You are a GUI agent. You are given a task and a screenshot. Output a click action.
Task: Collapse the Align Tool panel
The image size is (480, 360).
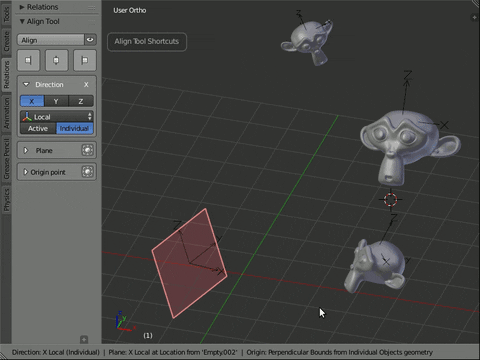point(22,21)
